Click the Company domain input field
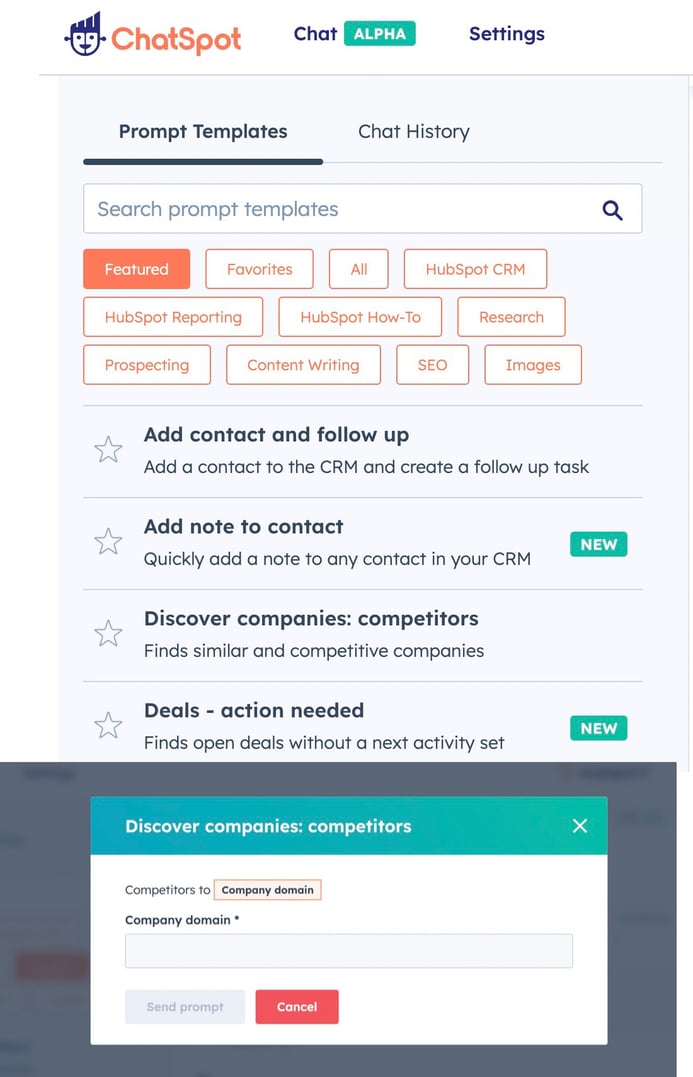The image size is (693, 1077). pyautogui.click(x=348, y=950)
